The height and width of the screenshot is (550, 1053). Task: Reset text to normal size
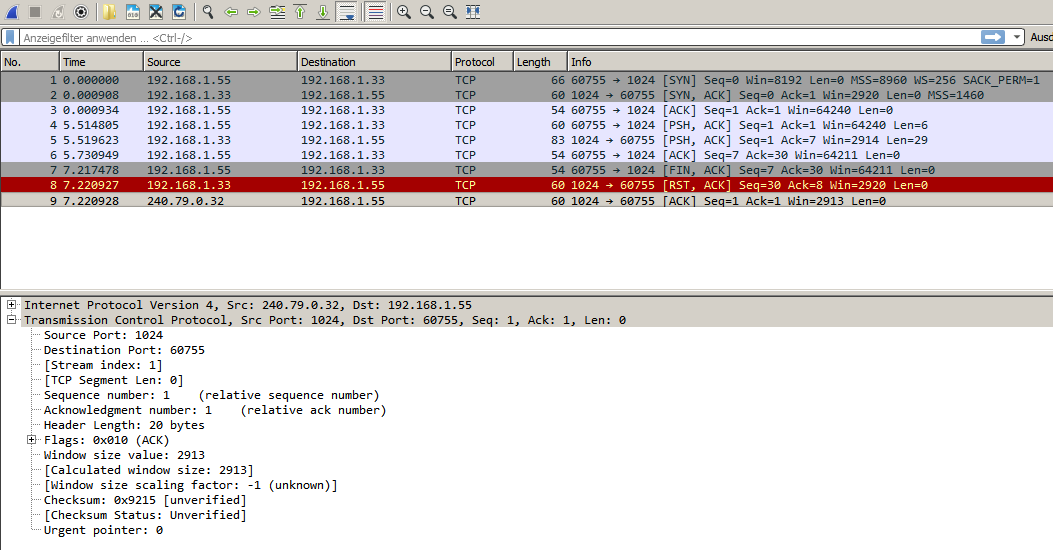click(450, 12)
